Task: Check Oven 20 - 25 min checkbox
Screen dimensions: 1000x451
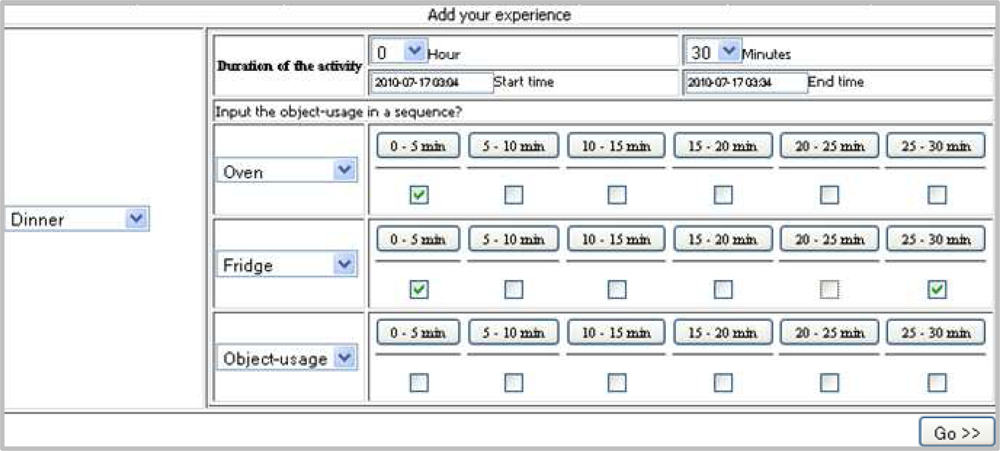Action: coord(829,195)
